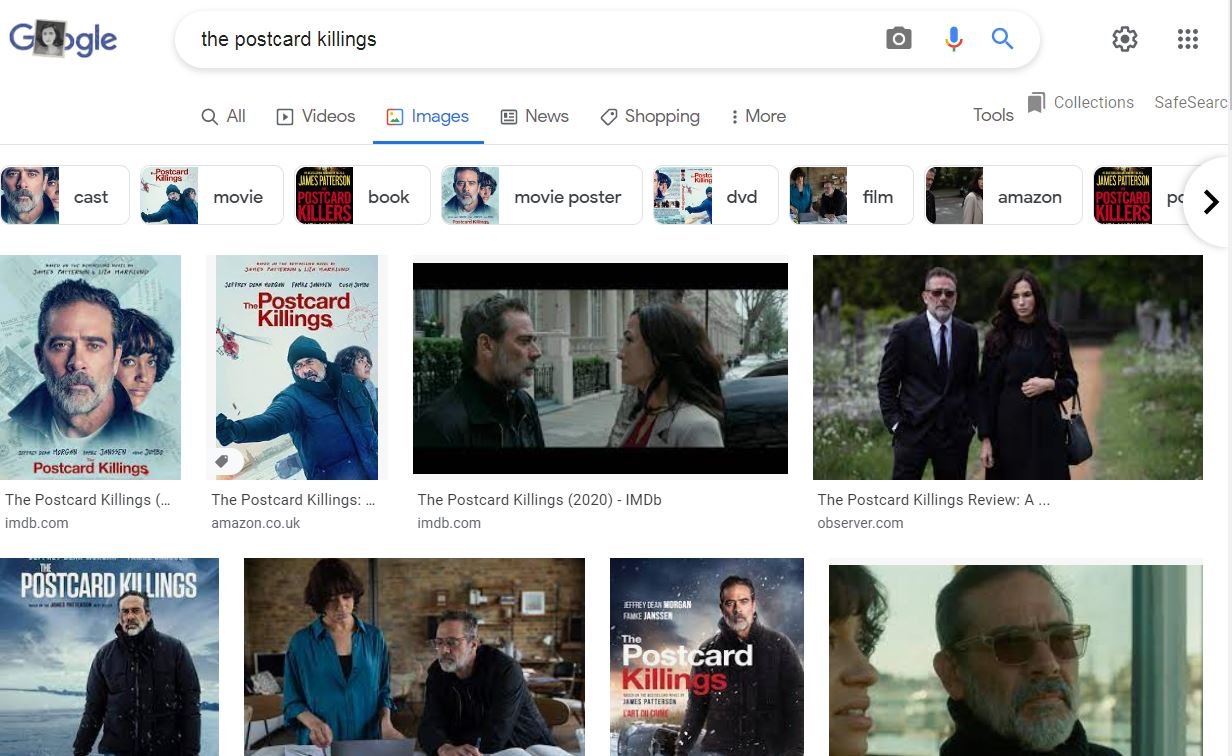1232x756 pixels.
Task: Open the 'The Postcard Killings Review: A ...' title
Action: coord(933,499)
